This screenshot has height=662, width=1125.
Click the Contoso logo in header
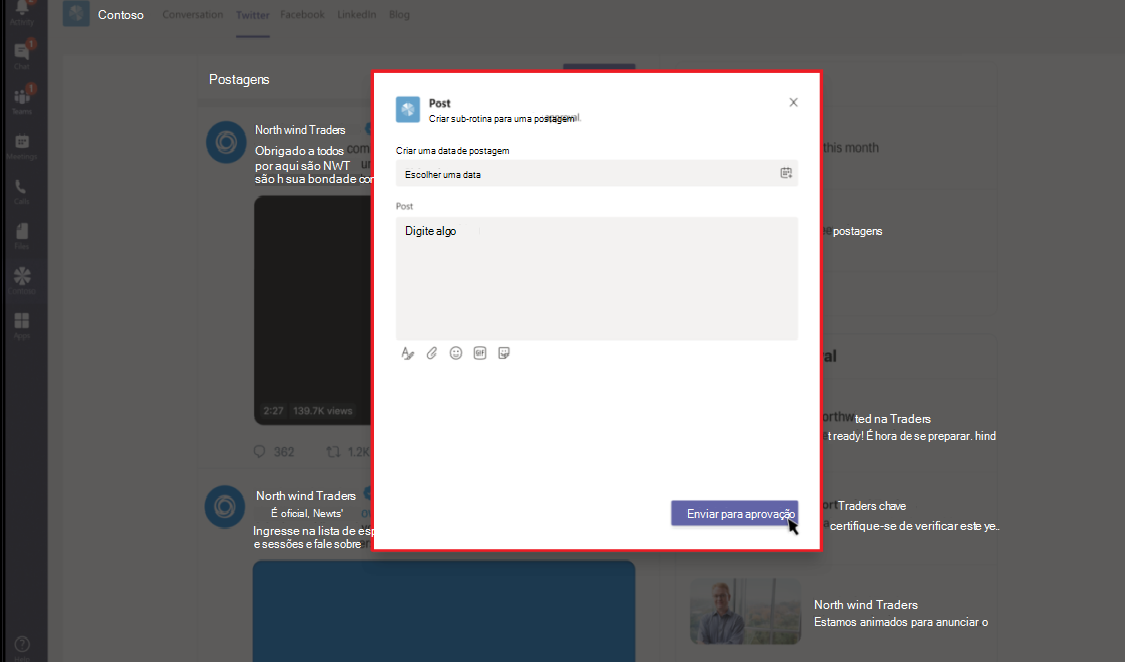coord(76,14)
